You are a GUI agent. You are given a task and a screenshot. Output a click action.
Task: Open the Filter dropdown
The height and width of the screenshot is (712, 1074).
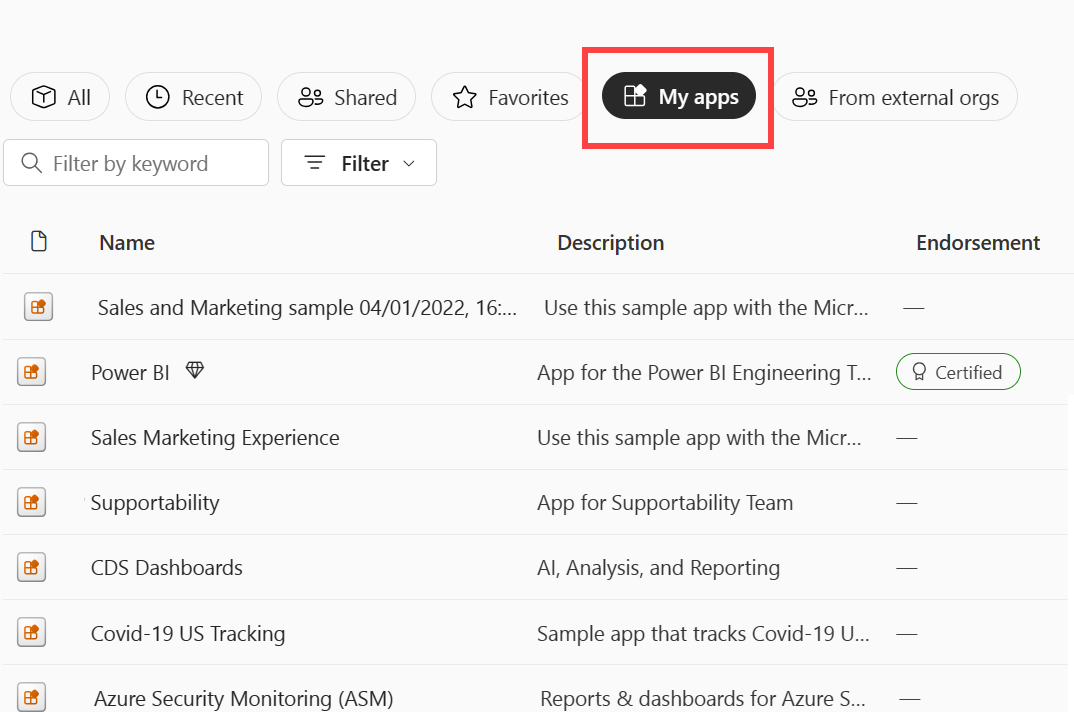358,162
